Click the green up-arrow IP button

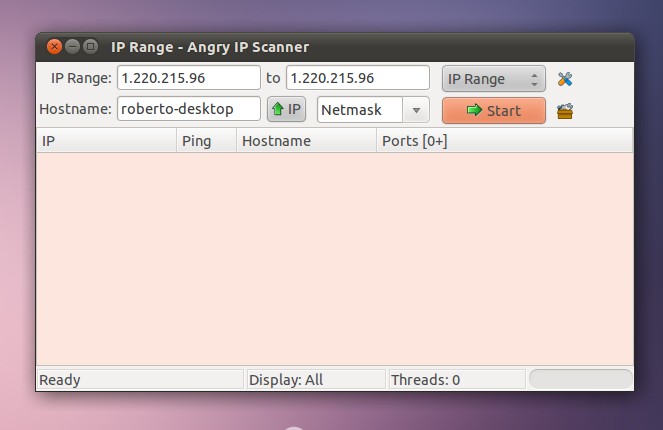coord(286,109)
